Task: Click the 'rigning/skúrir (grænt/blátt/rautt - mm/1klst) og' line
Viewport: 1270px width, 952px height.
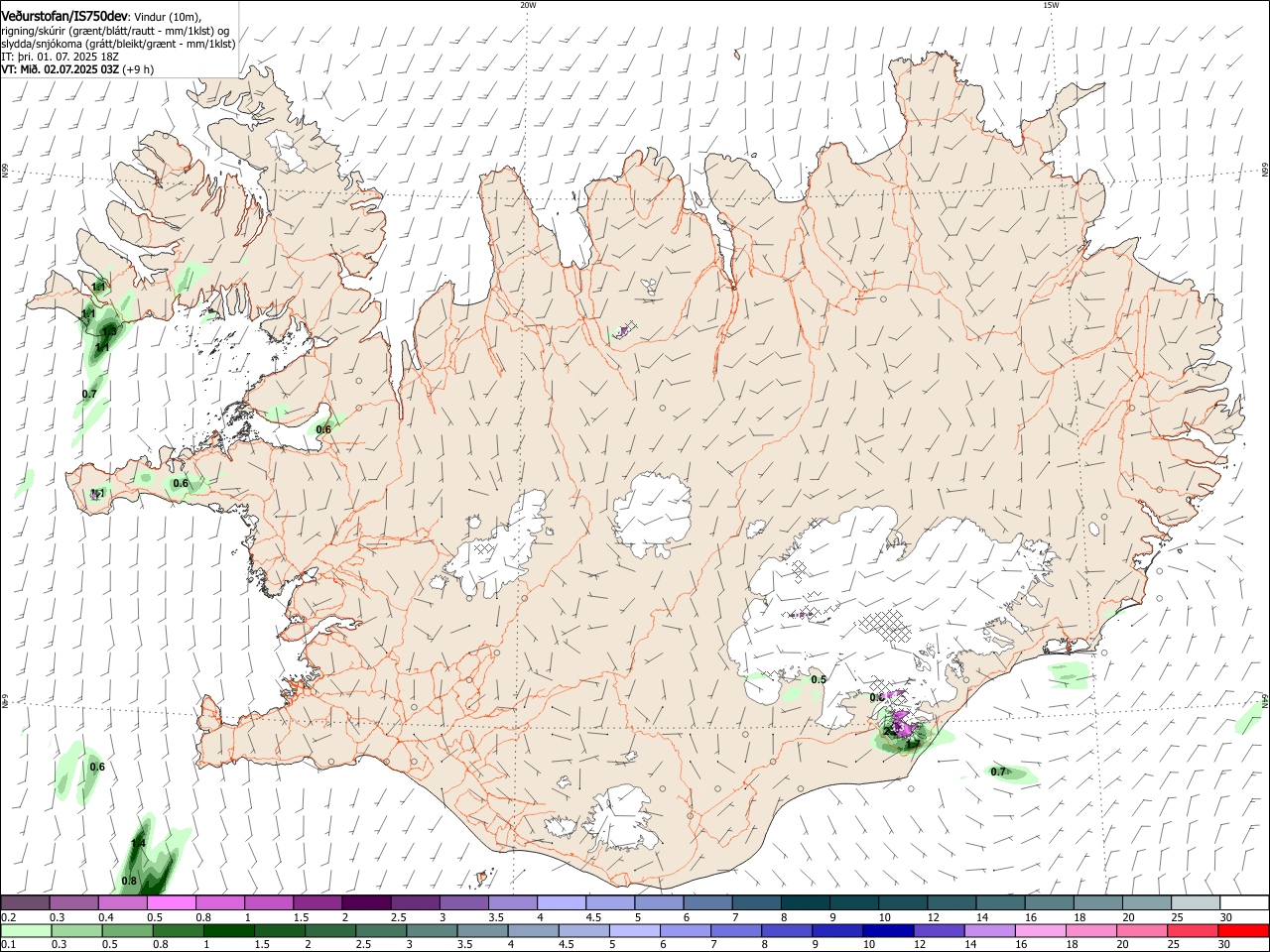Action: click(x=114, y=30)
